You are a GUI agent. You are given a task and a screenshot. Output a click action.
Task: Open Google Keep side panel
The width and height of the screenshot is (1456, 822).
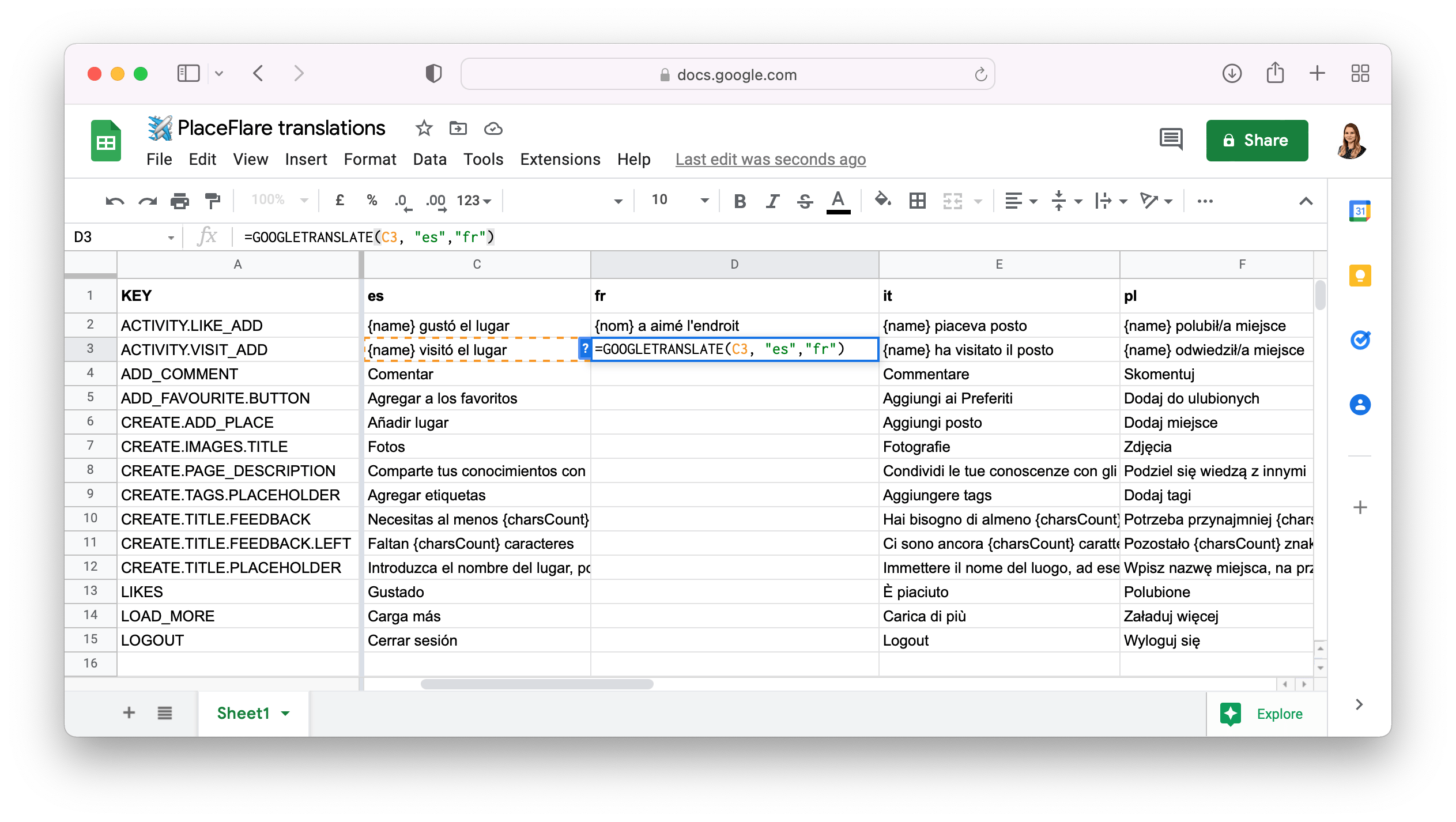[x=1360, y=276]
